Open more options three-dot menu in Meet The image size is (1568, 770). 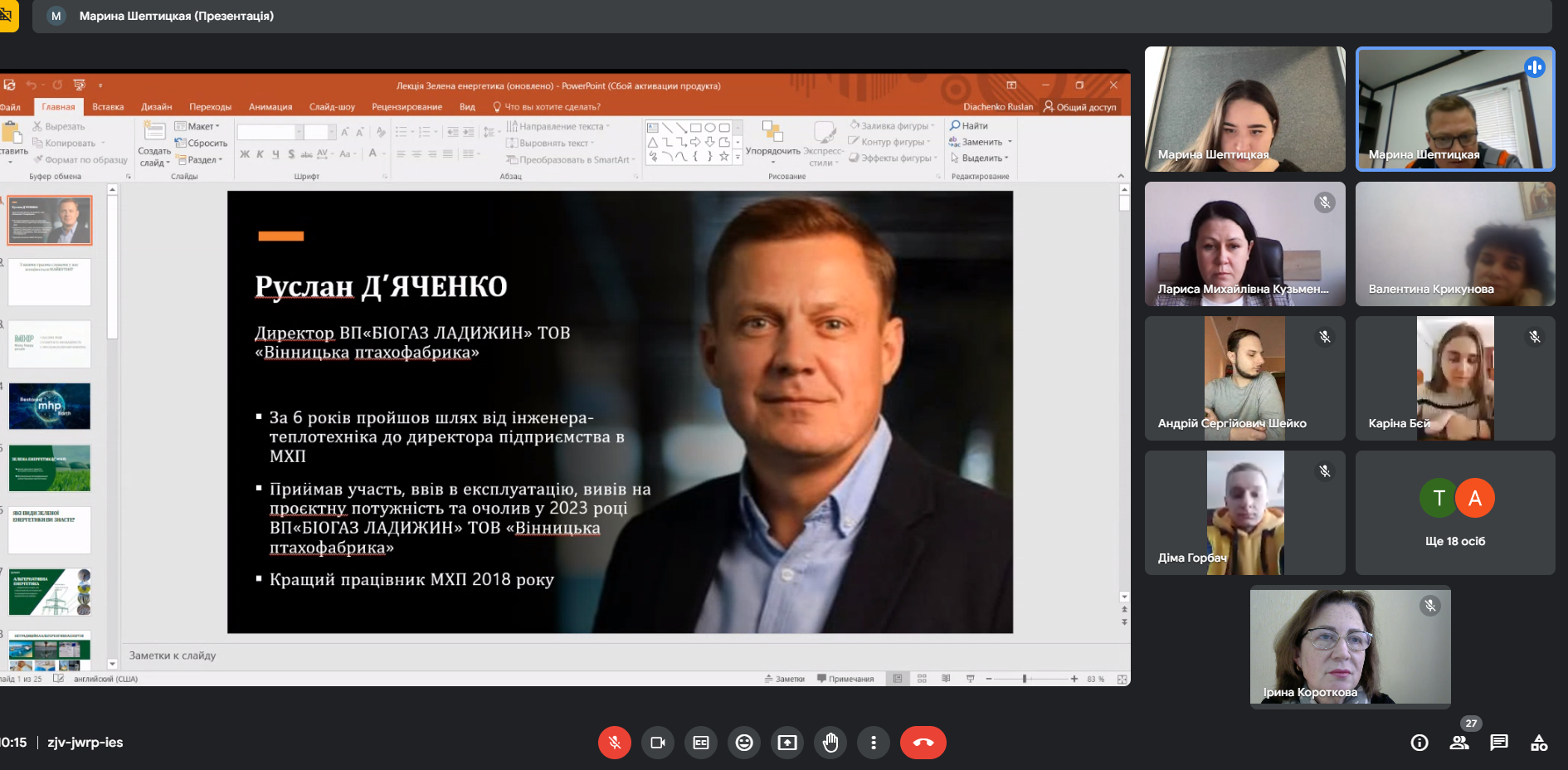[874, 743]
